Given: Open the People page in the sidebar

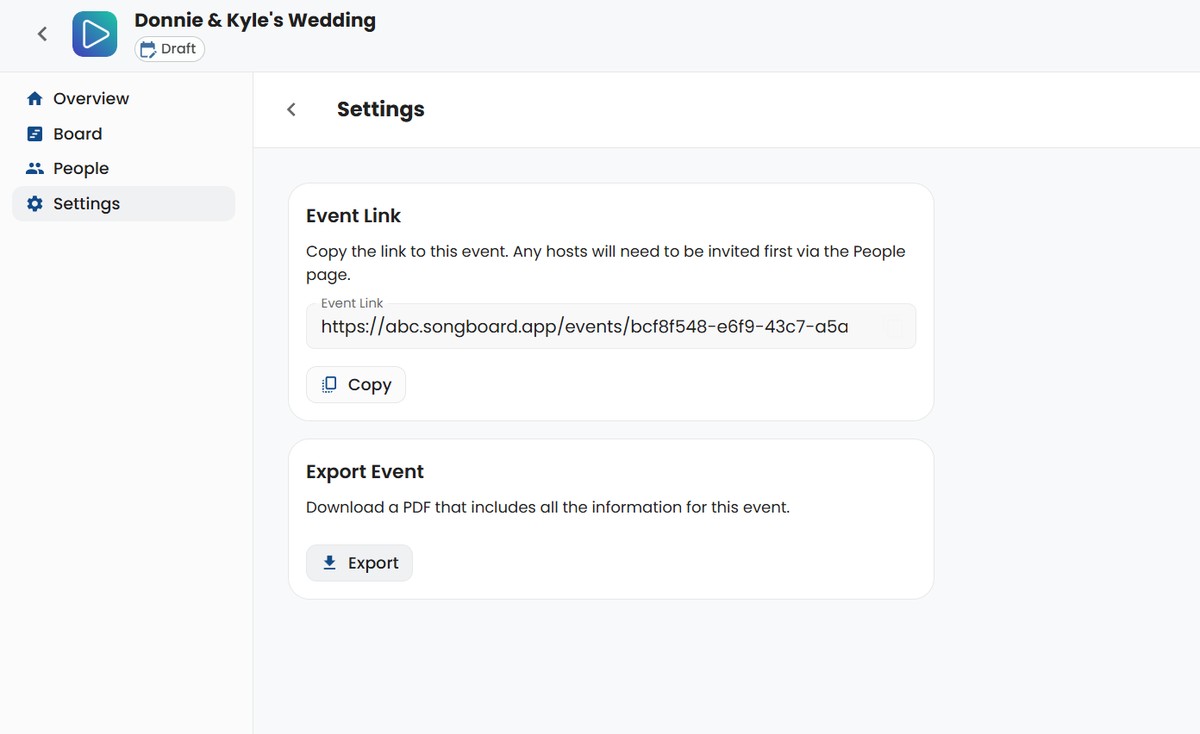Looking at the screenshot, I should click(x=124, y=169).
